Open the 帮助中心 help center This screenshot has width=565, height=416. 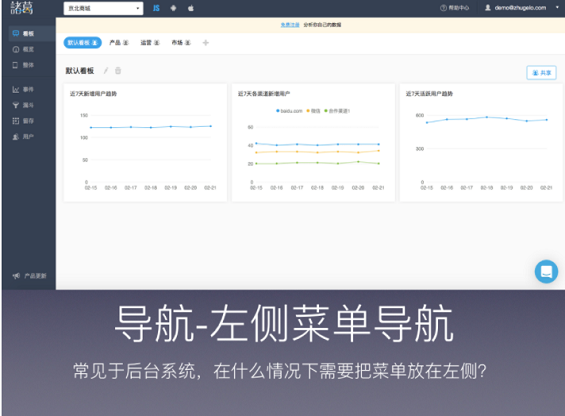454,8
